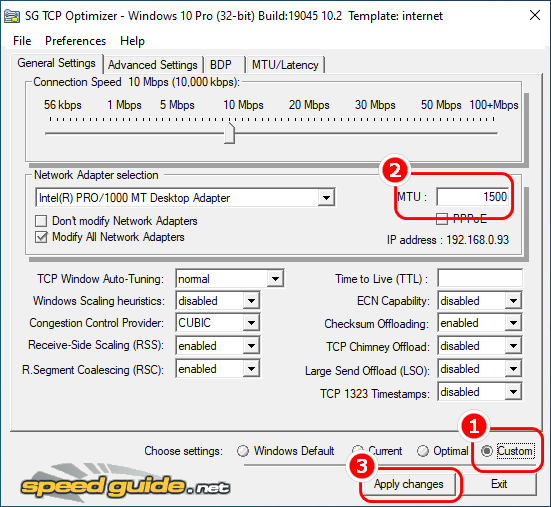Open the Preferences menu
This screenshot has width=551, height=507.
click(x=75, y=41)
